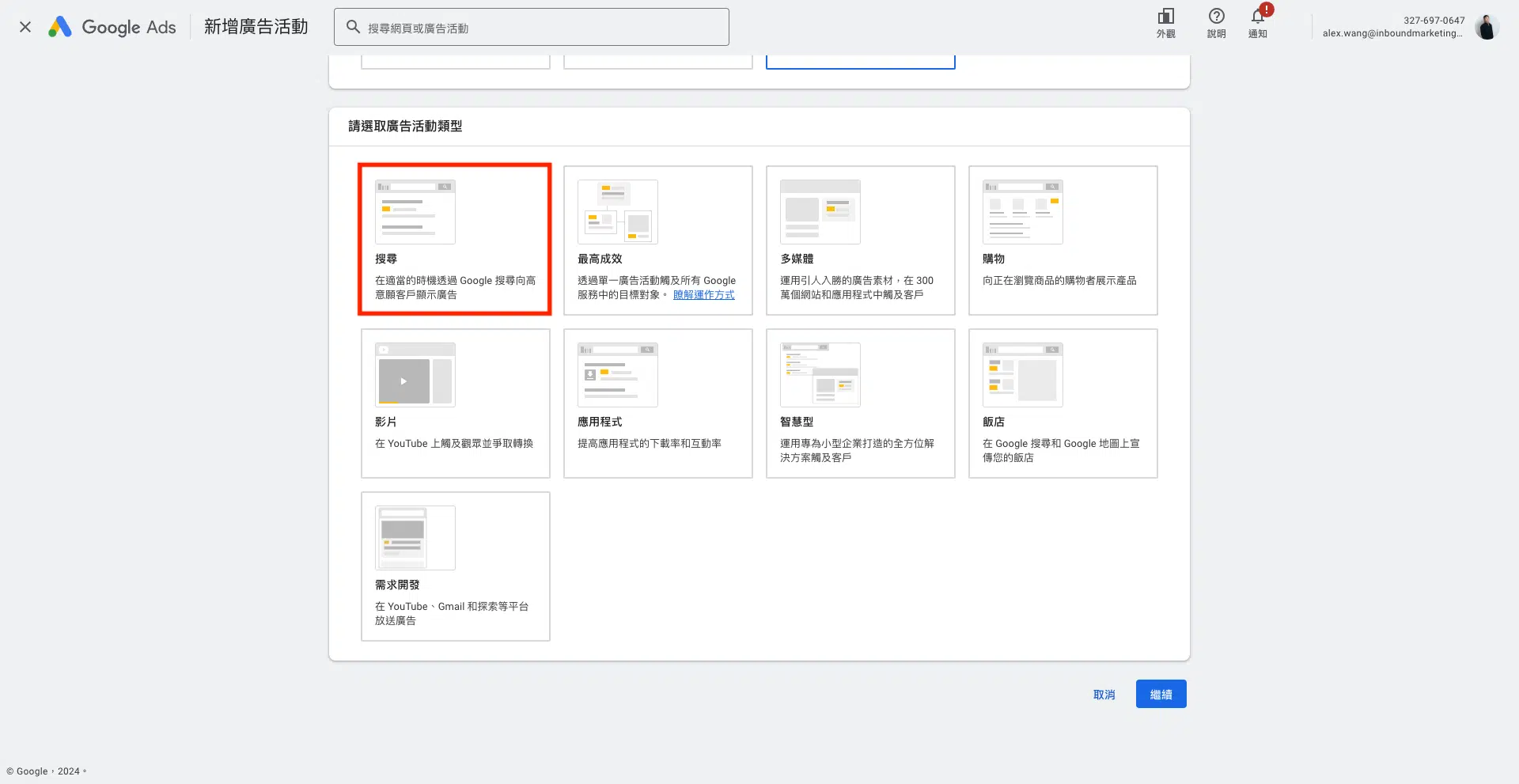Choose the 影片 card title
The image size is (1519, 784).
(x=386, y=422)
